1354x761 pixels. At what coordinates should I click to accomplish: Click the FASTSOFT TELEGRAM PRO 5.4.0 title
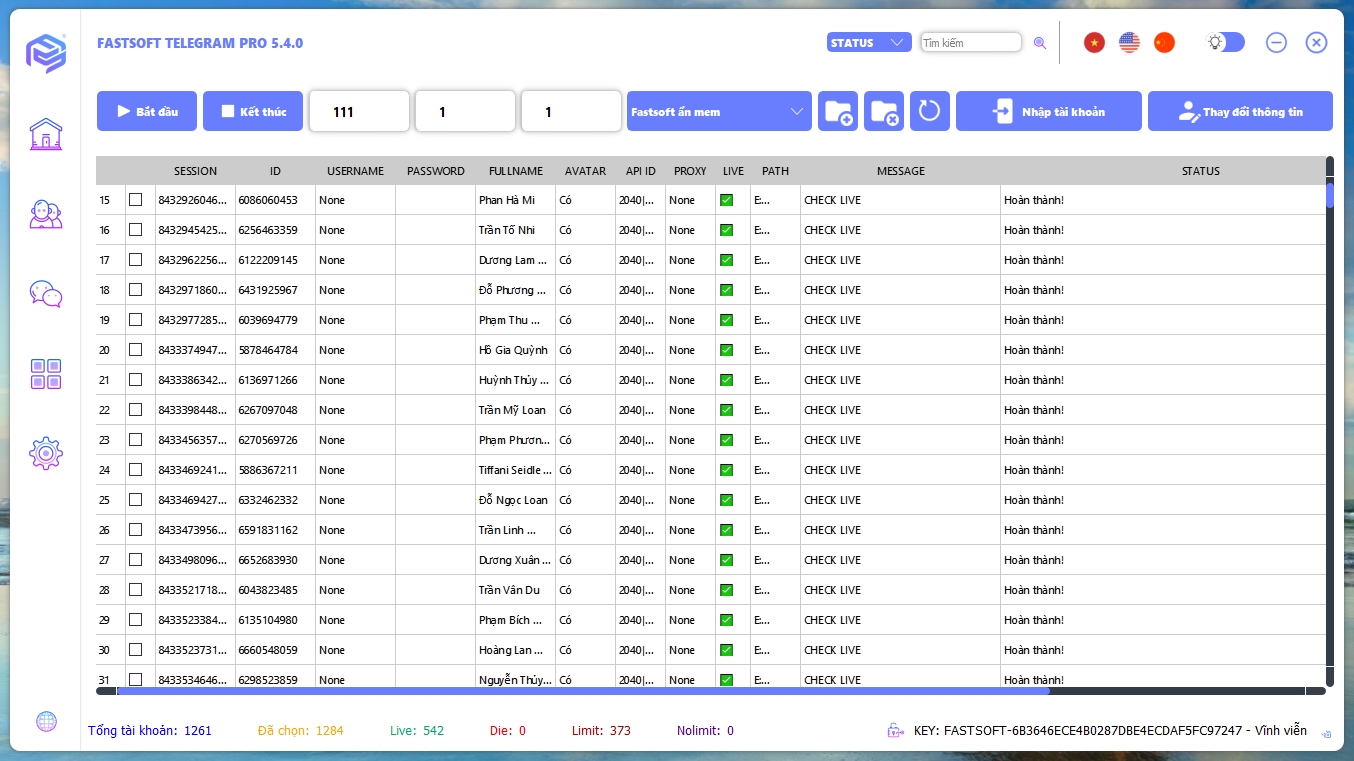click(x=200, y=43)
